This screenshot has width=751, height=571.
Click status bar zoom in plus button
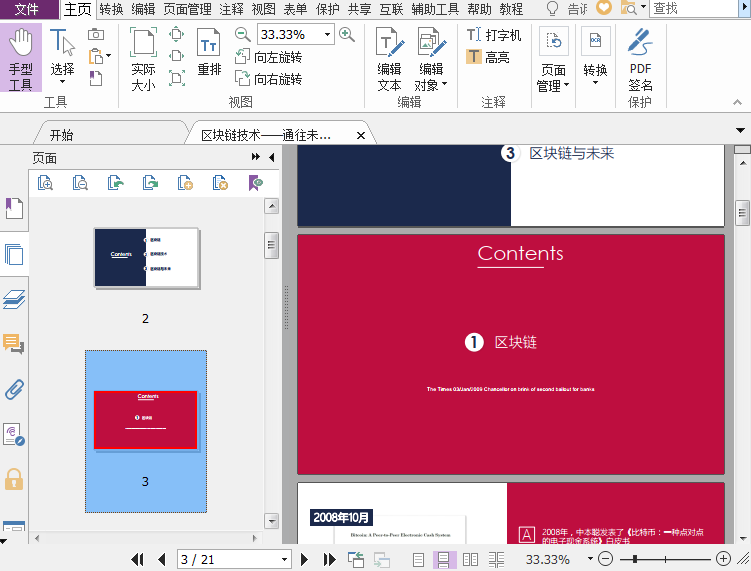pos(723,559)
